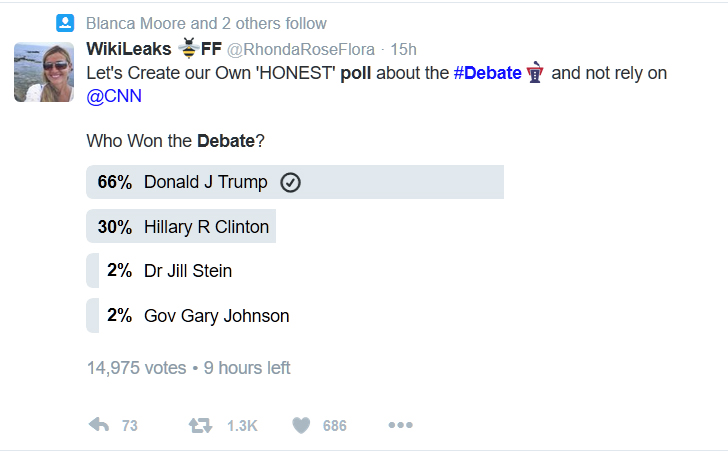This screenshot has width=728, height=455.
Task: Retweet this poll tweet
Action: (x=201, y=425)
